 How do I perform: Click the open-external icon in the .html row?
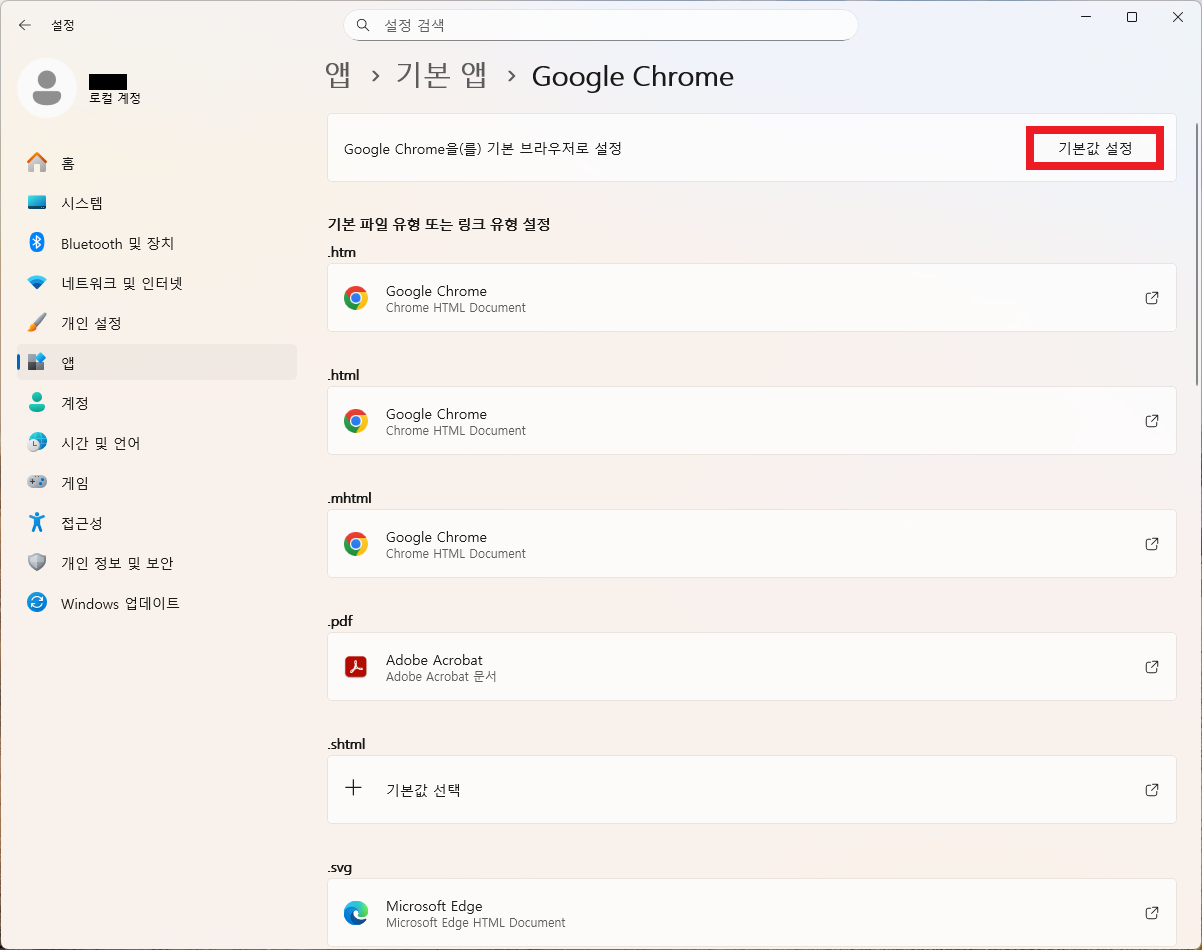click(x=1152, y=421)
